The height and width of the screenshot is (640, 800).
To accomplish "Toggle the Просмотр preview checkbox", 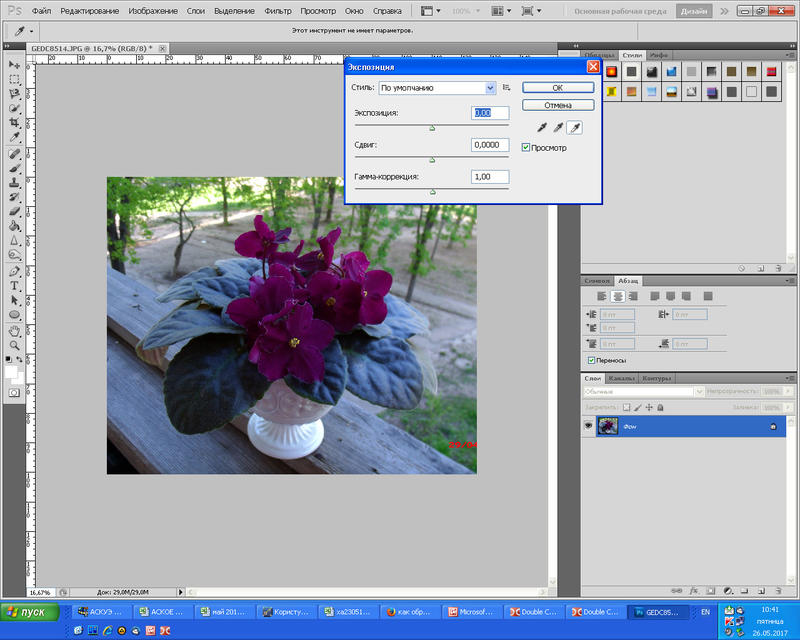I will pyautogui.click(x=526, y=148).
